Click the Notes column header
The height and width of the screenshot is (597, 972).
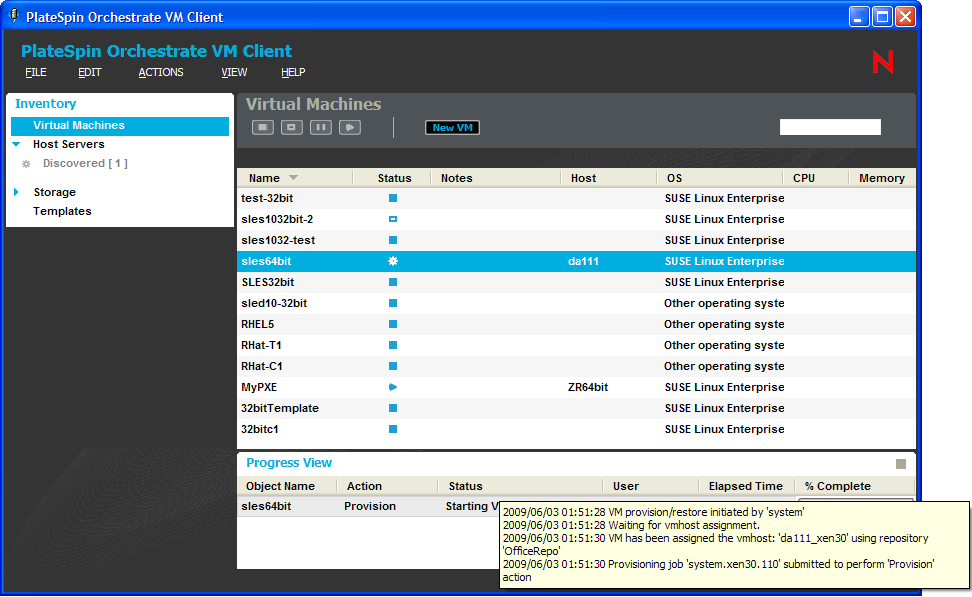457,179
